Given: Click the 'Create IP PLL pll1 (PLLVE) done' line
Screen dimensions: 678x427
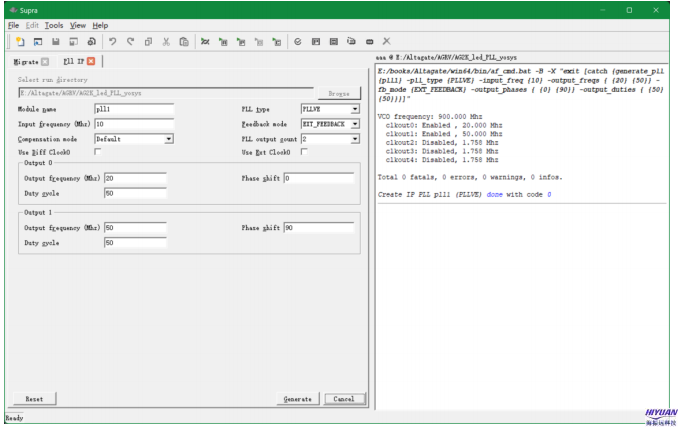Looking at the screenshot, I should 464,194.
